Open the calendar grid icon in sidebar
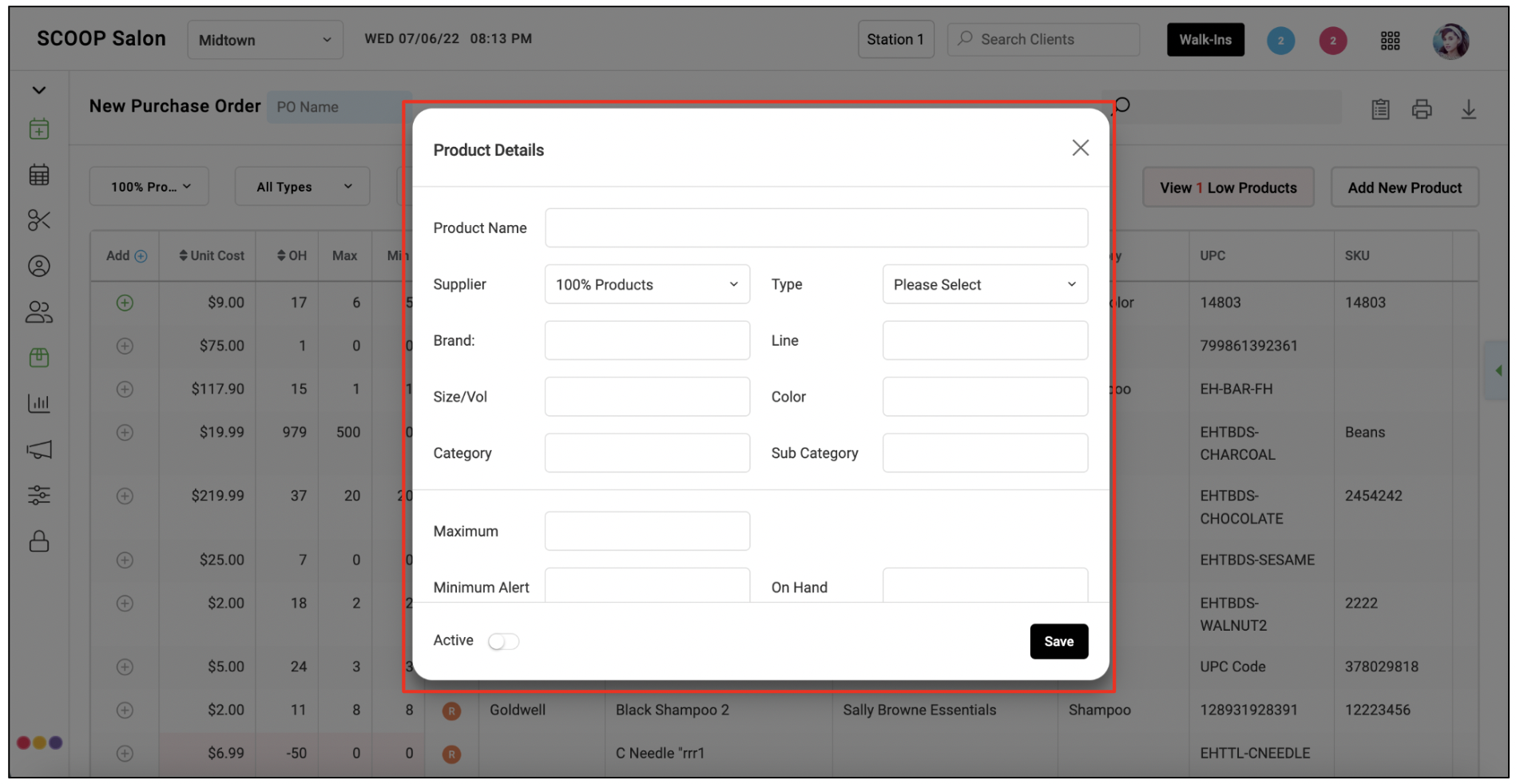The image size is (1516, 784). (38, 175)
